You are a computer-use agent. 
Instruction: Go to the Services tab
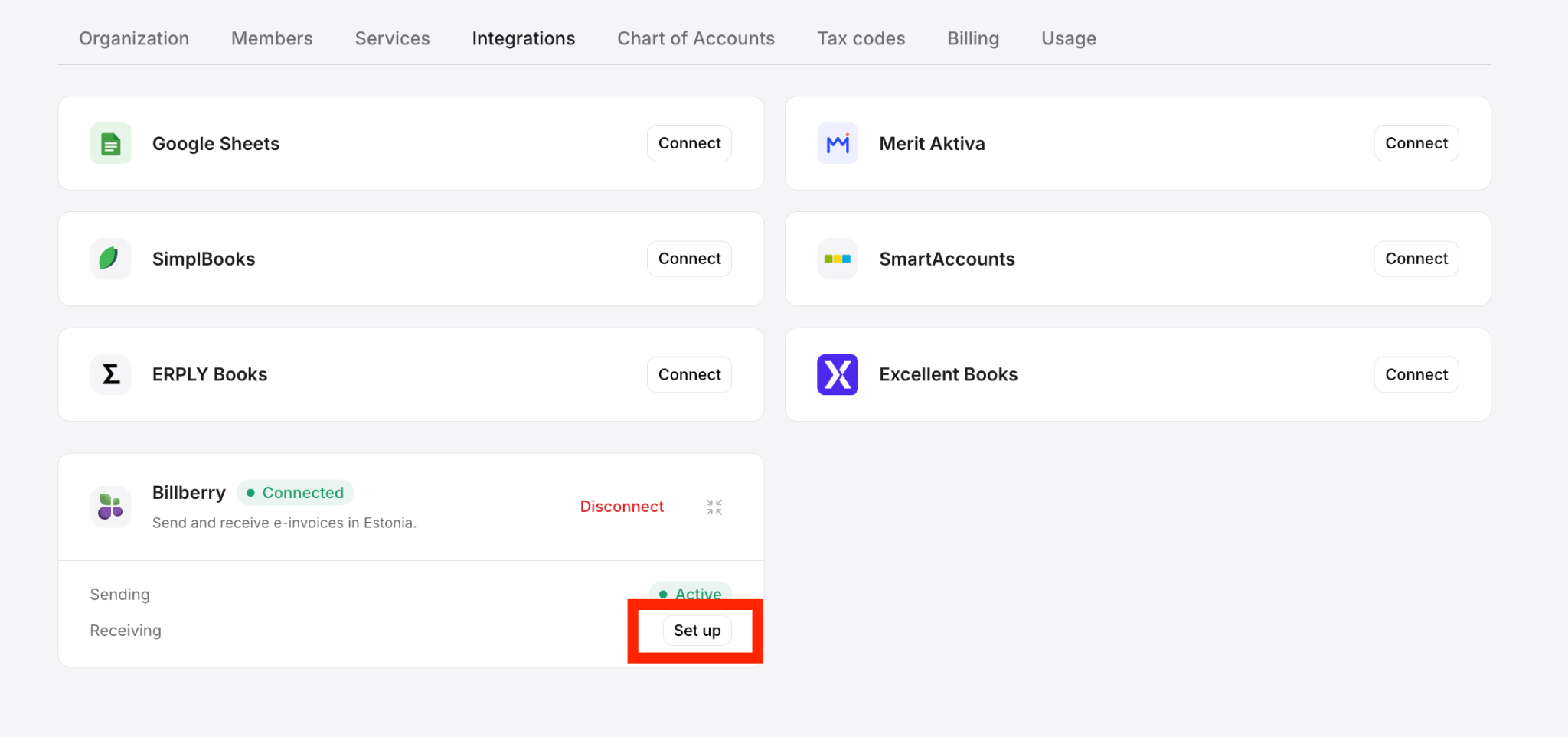point(392,38)
